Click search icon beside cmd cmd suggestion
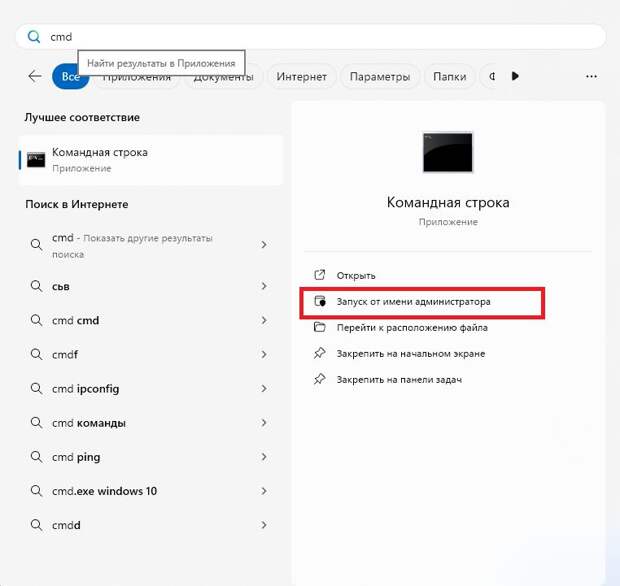This screenshot has width=620, height=586. pos(36,320)
